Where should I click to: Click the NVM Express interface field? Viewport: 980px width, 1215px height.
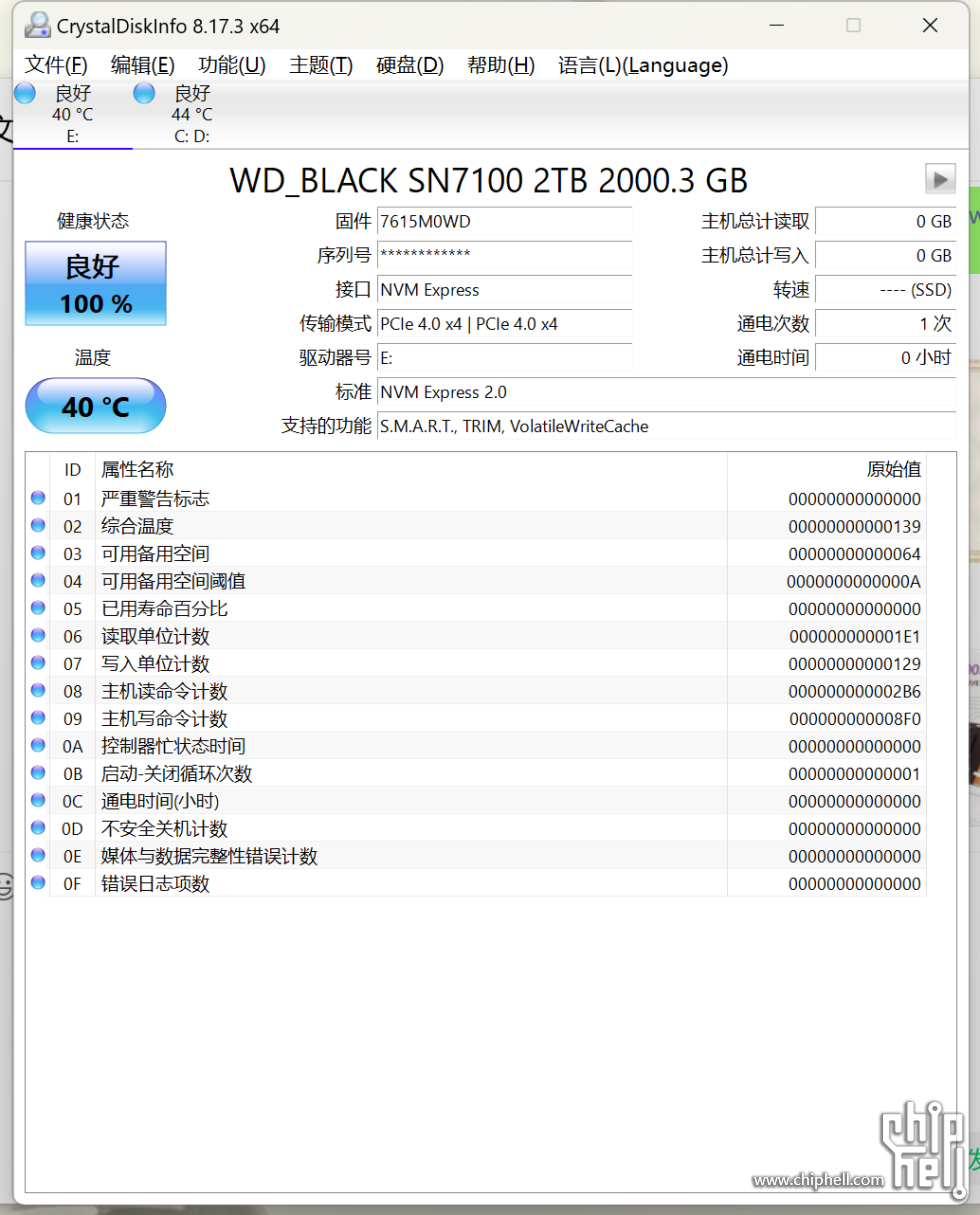click(x=505, y=290)
